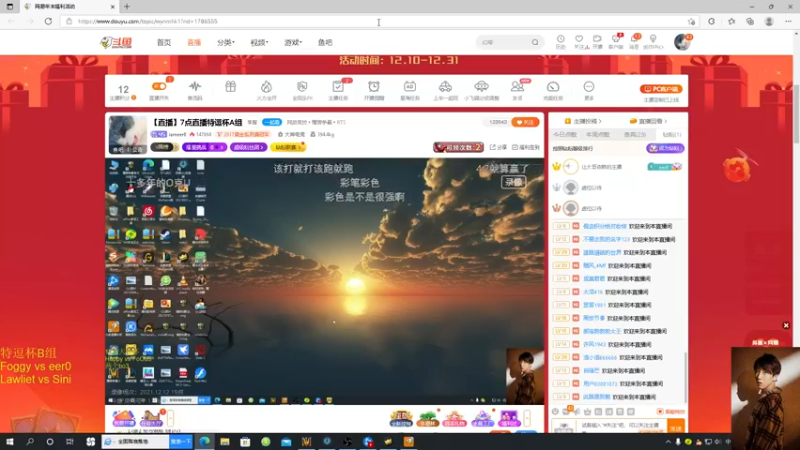
Task: Click the Douyu logo in header
Action: pyautogui.click(x=116, y=42)
